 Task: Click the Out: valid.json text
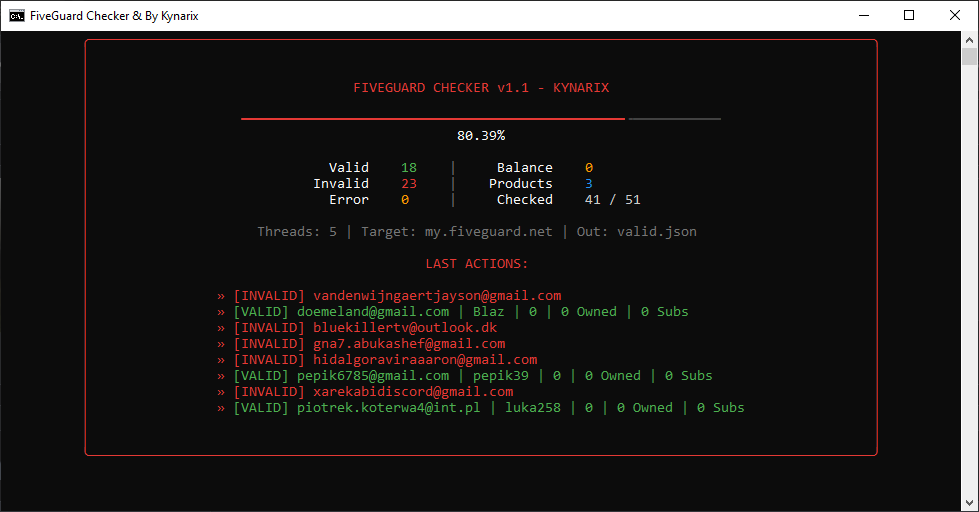point(636,232)
